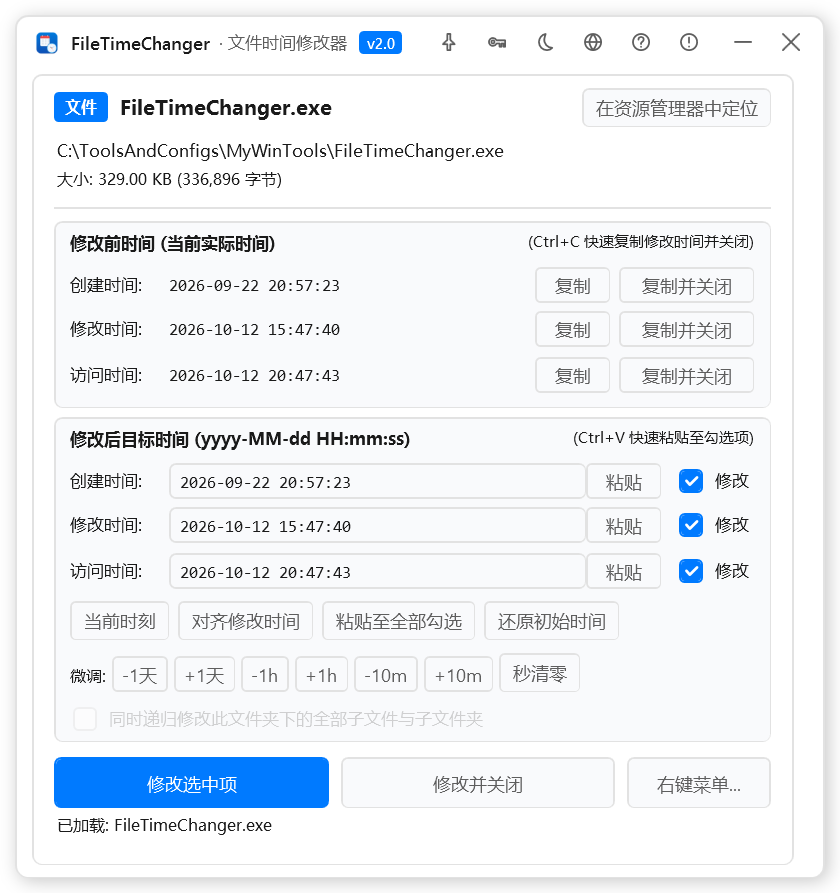Uncheck 修改 checkbox for 修改时间

691,525
